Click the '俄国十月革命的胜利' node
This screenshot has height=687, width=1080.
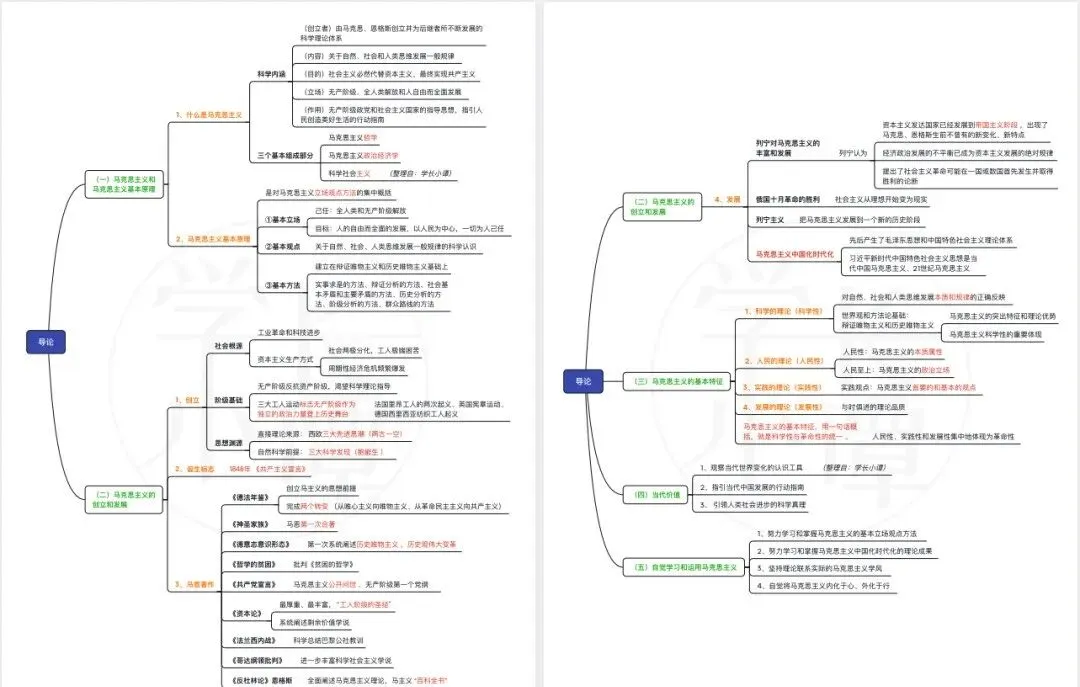point(787,199)
